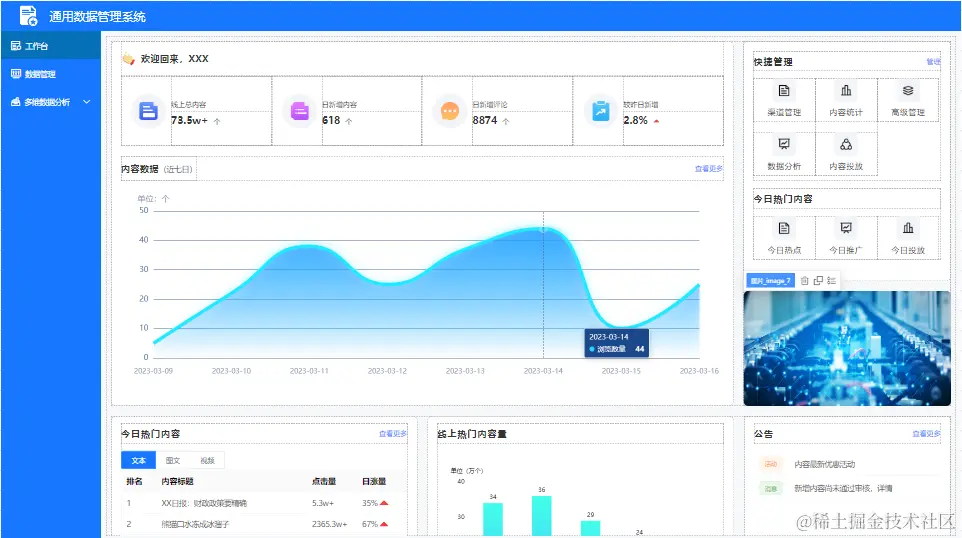Click the blue trend icon for 较昨日新增
Image resolution: width=962 pixels, height=538 pixels.
(x=601, y=111)
